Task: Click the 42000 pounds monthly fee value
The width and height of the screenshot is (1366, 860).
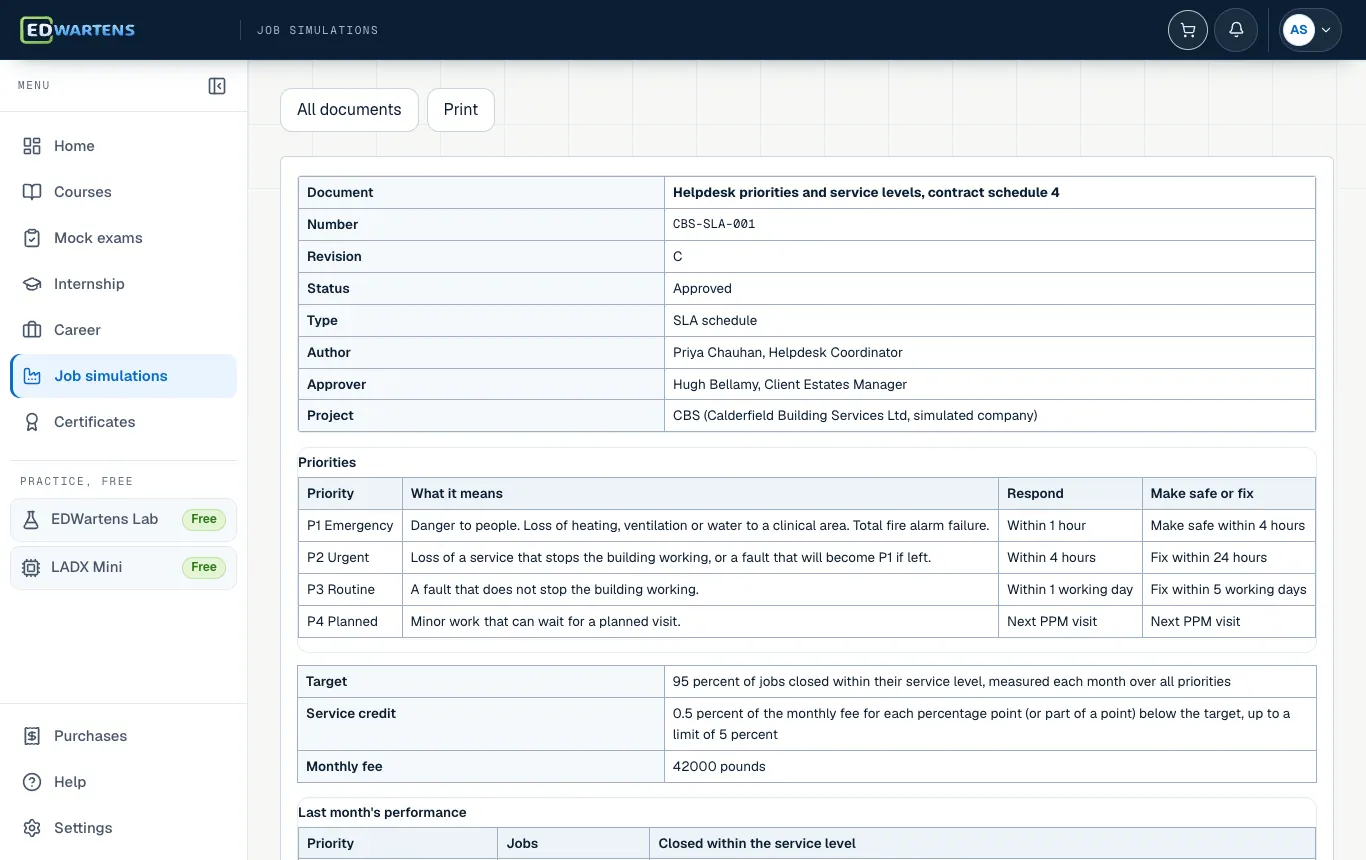Action: tap(719, 767)
